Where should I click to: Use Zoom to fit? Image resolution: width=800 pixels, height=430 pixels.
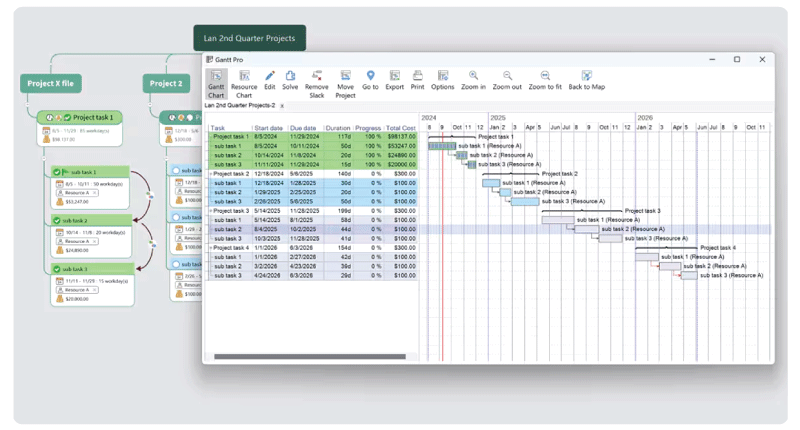click(545, 81)
